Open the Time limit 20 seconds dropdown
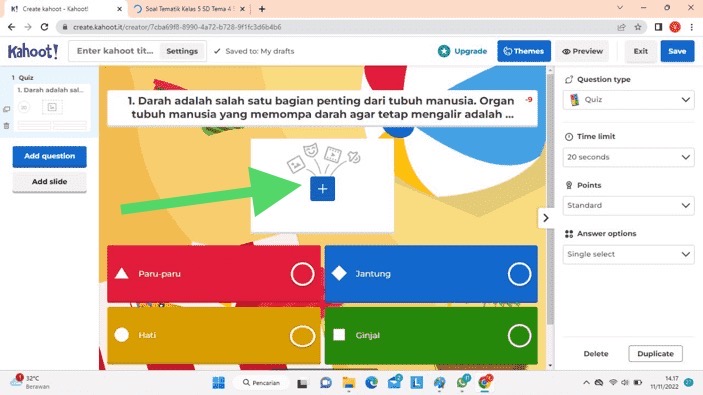Viewport: 703px width, 395px height. click(628, 157)
